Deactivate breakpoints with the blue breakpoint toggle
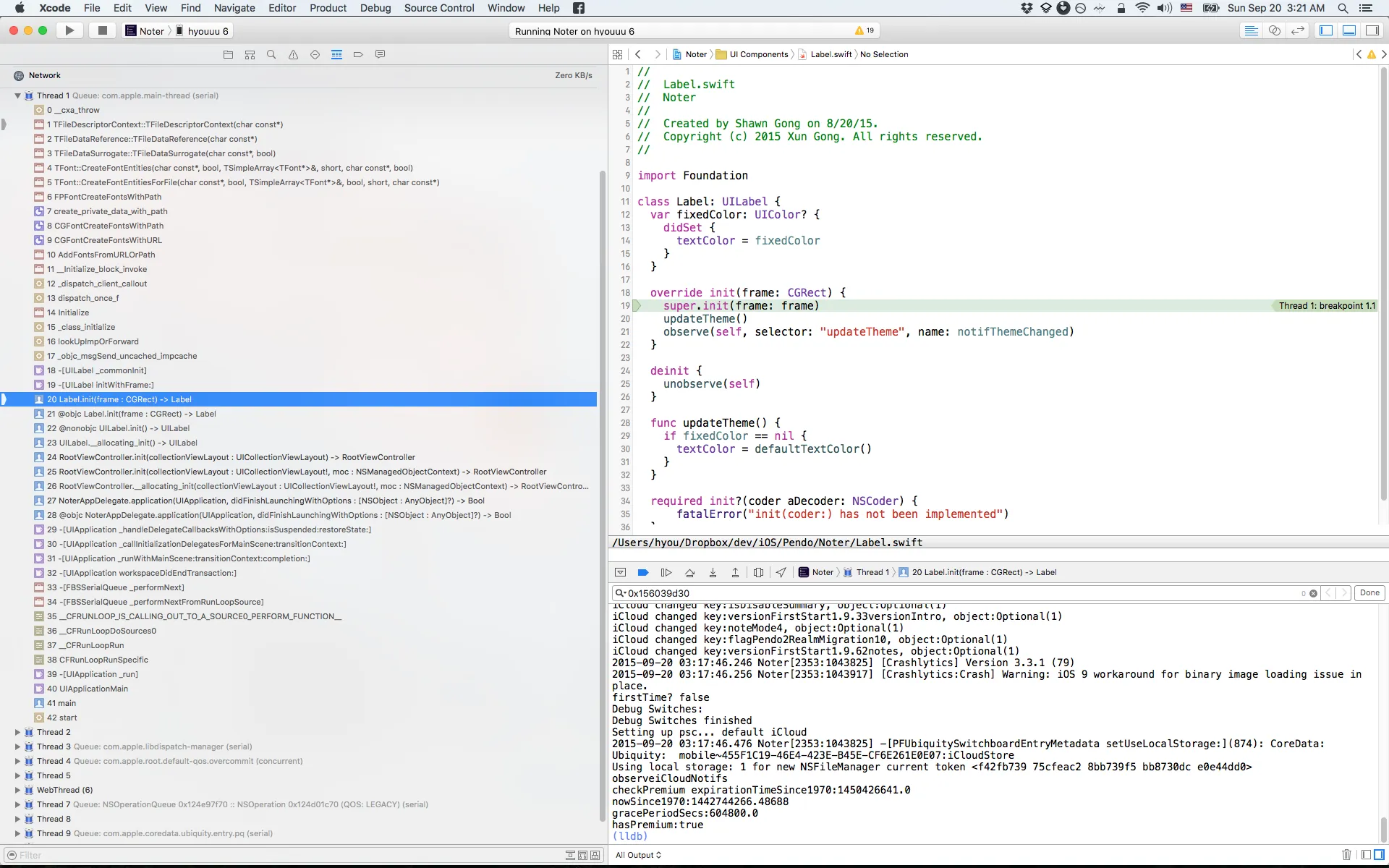This screenshot has width=1389, height=868. tap(643, 572)
